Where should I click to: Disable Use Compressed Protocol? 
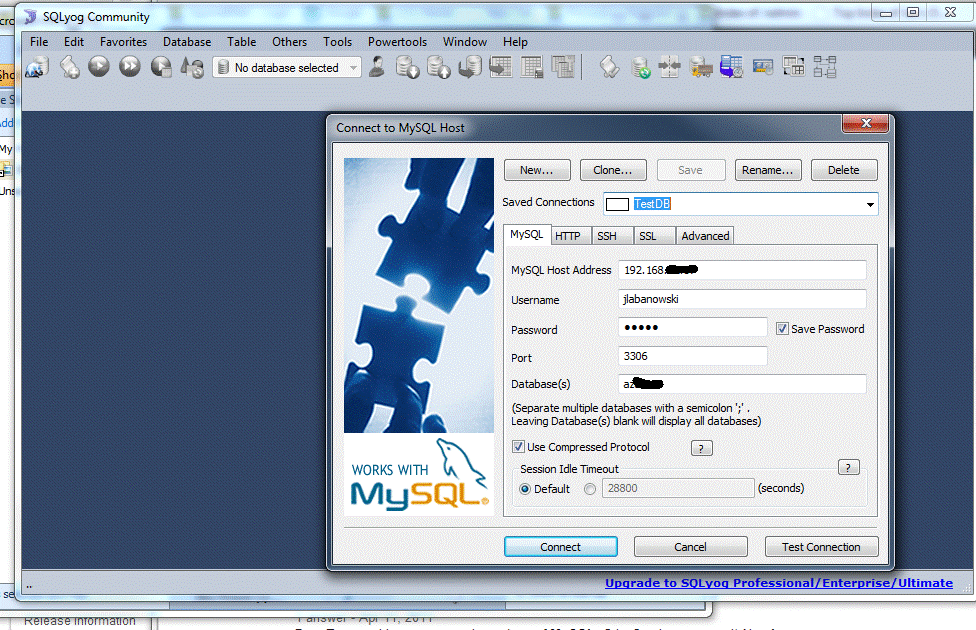[x=518, y=447]
